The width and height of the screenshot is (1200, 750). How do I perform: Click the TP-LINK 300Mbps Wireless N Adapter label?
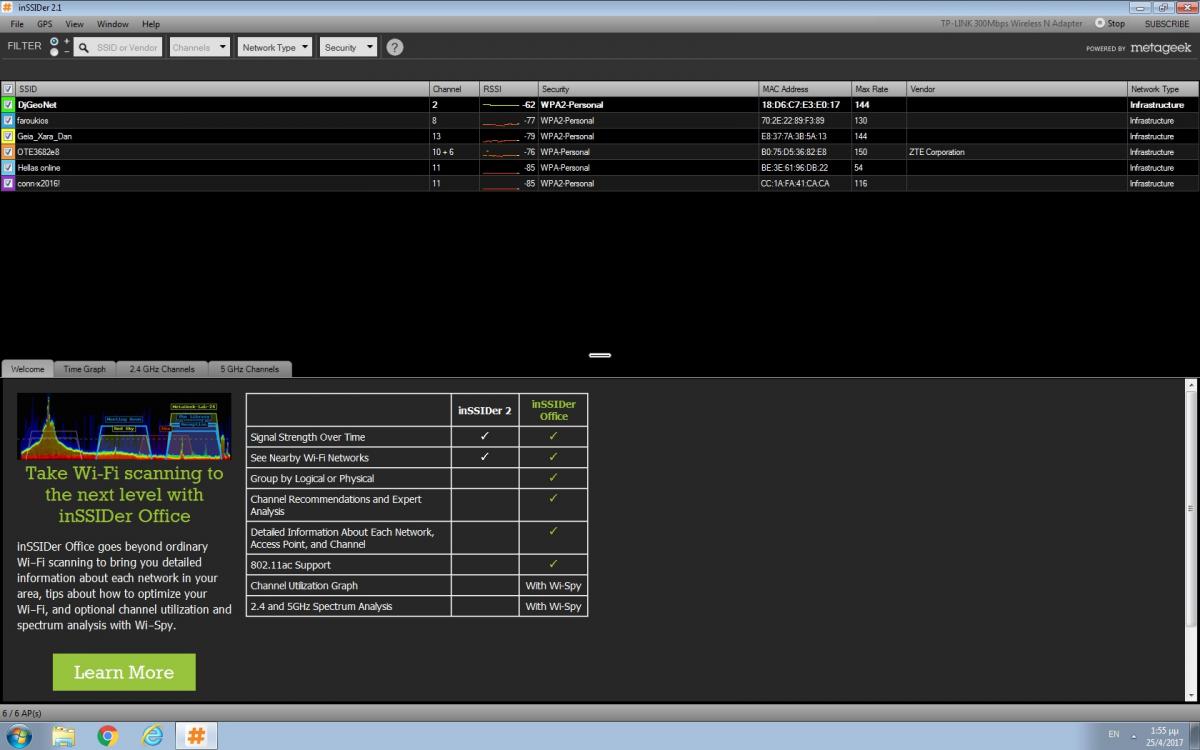point(1011,23)
